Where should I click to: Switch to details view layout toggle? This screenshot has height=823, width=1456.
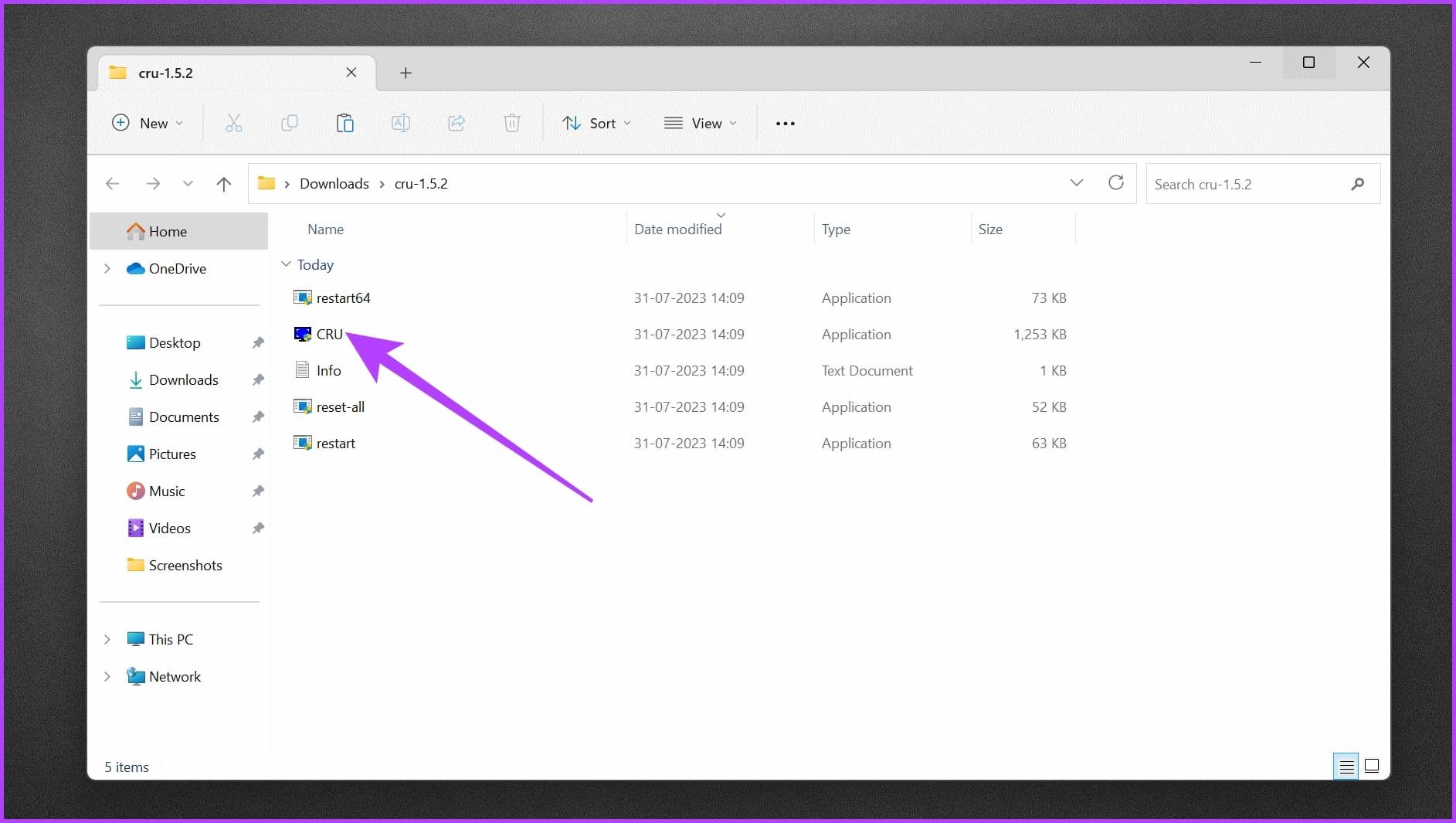pos(1346,766)
